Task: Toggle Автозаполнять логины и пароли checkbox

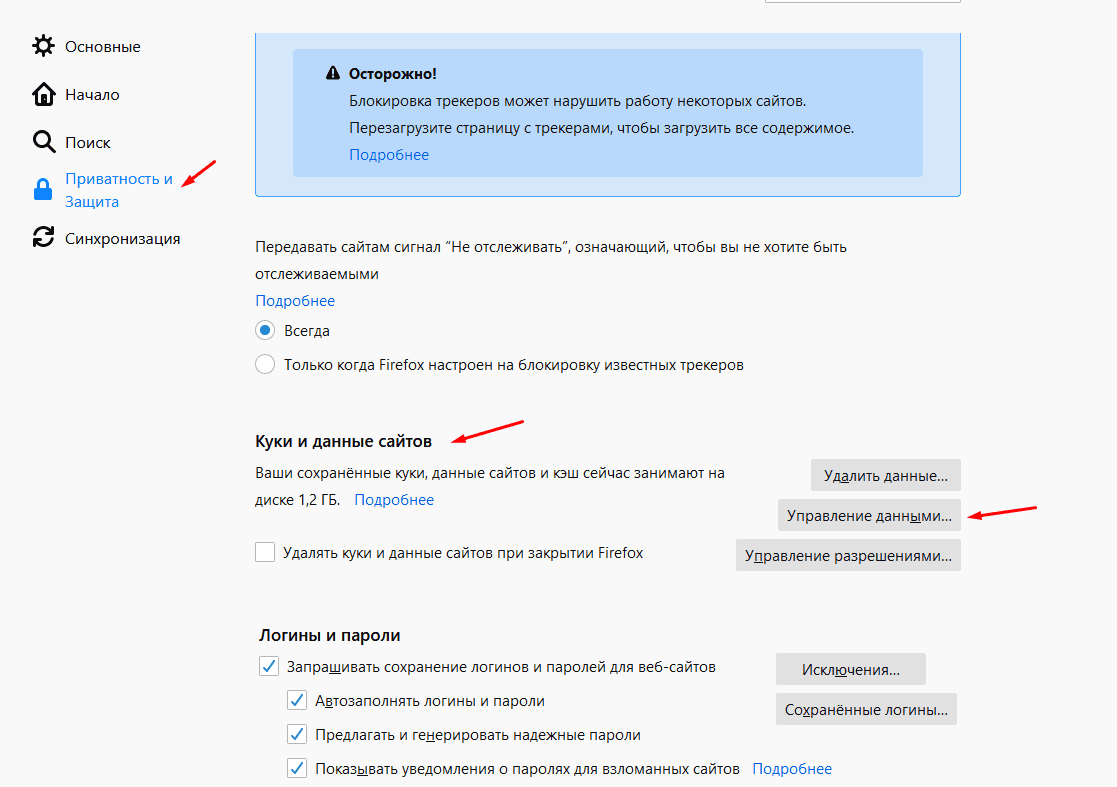Action: (x=297, y=700)
